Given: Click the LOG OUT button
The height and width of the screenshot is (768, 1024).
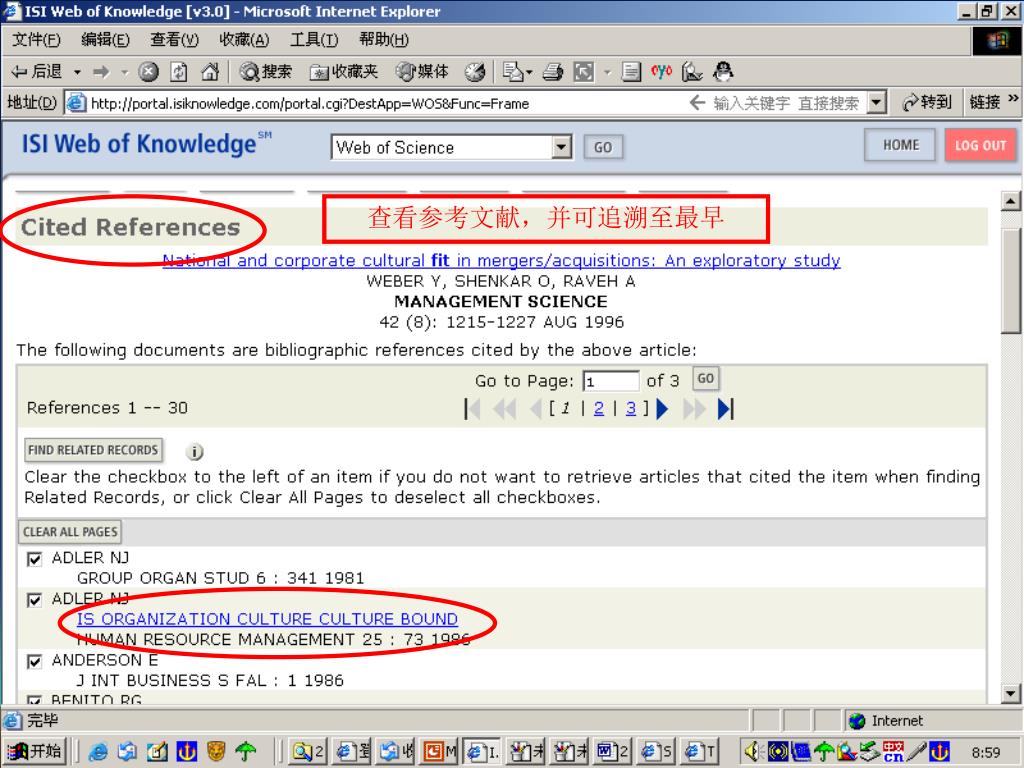Looking at the screenshot, I should point(980,145).
